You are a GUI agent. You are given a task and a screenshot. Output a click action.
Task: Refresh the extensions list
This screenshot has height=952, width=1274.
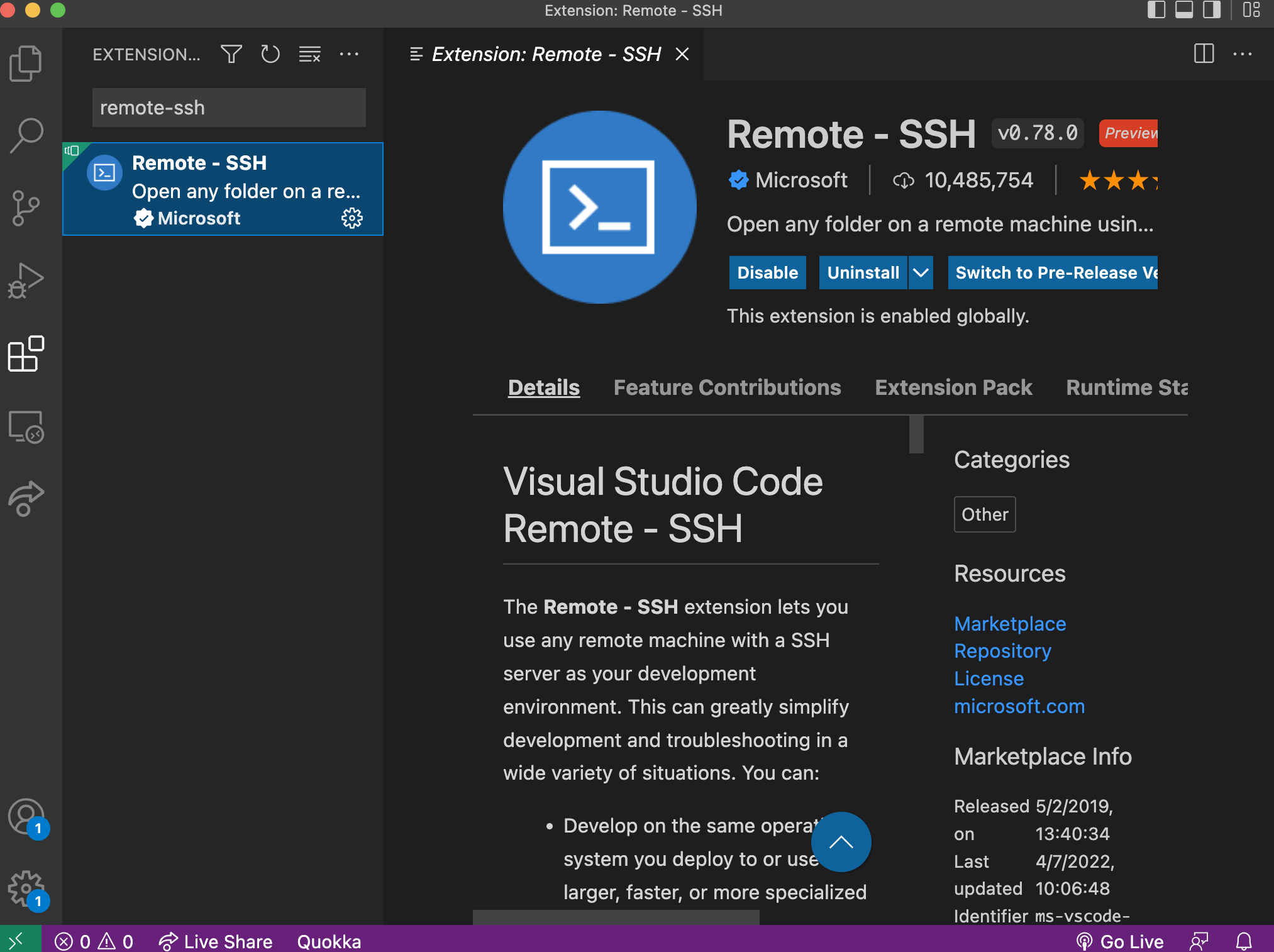(270, 55)
